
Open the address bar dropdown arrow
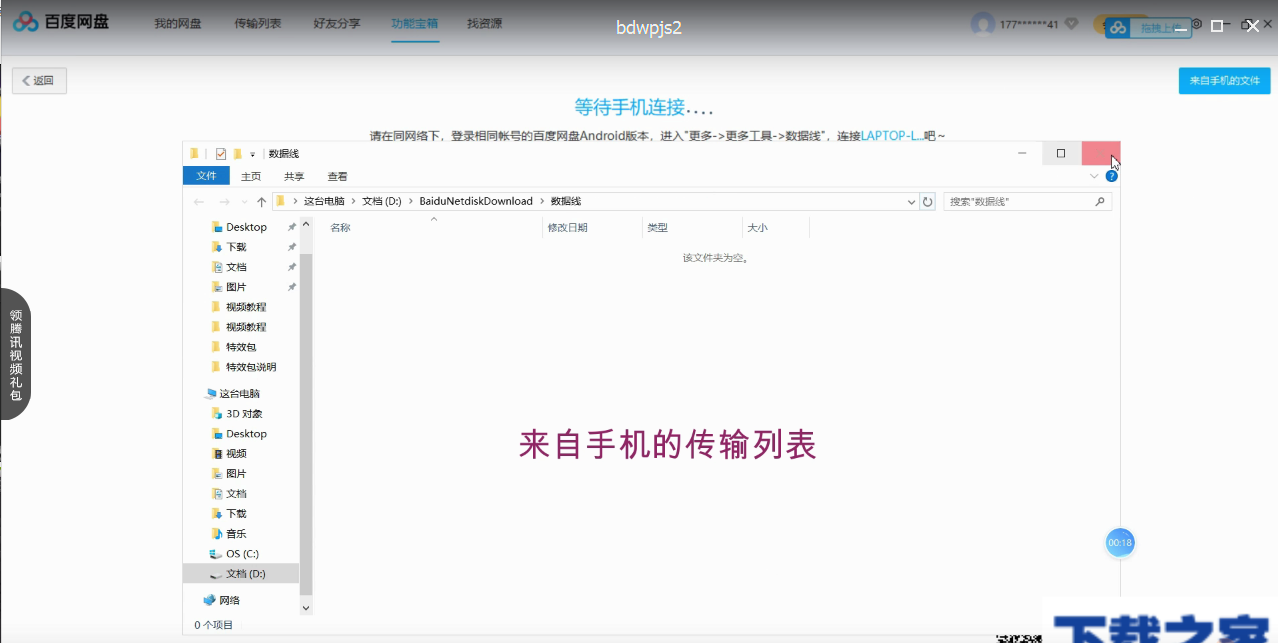click(910, 201)
